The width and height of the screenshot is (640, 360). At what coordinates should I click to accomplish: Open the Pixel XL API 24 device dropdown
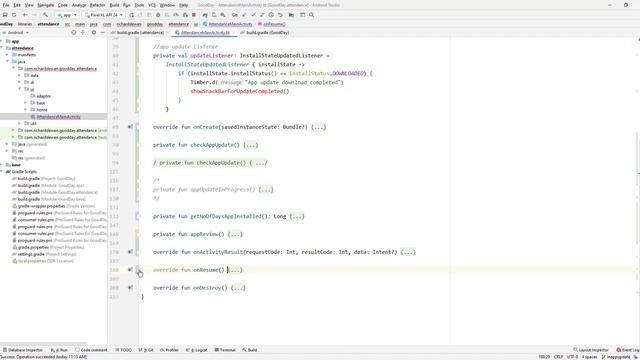[x=104, y=15]
